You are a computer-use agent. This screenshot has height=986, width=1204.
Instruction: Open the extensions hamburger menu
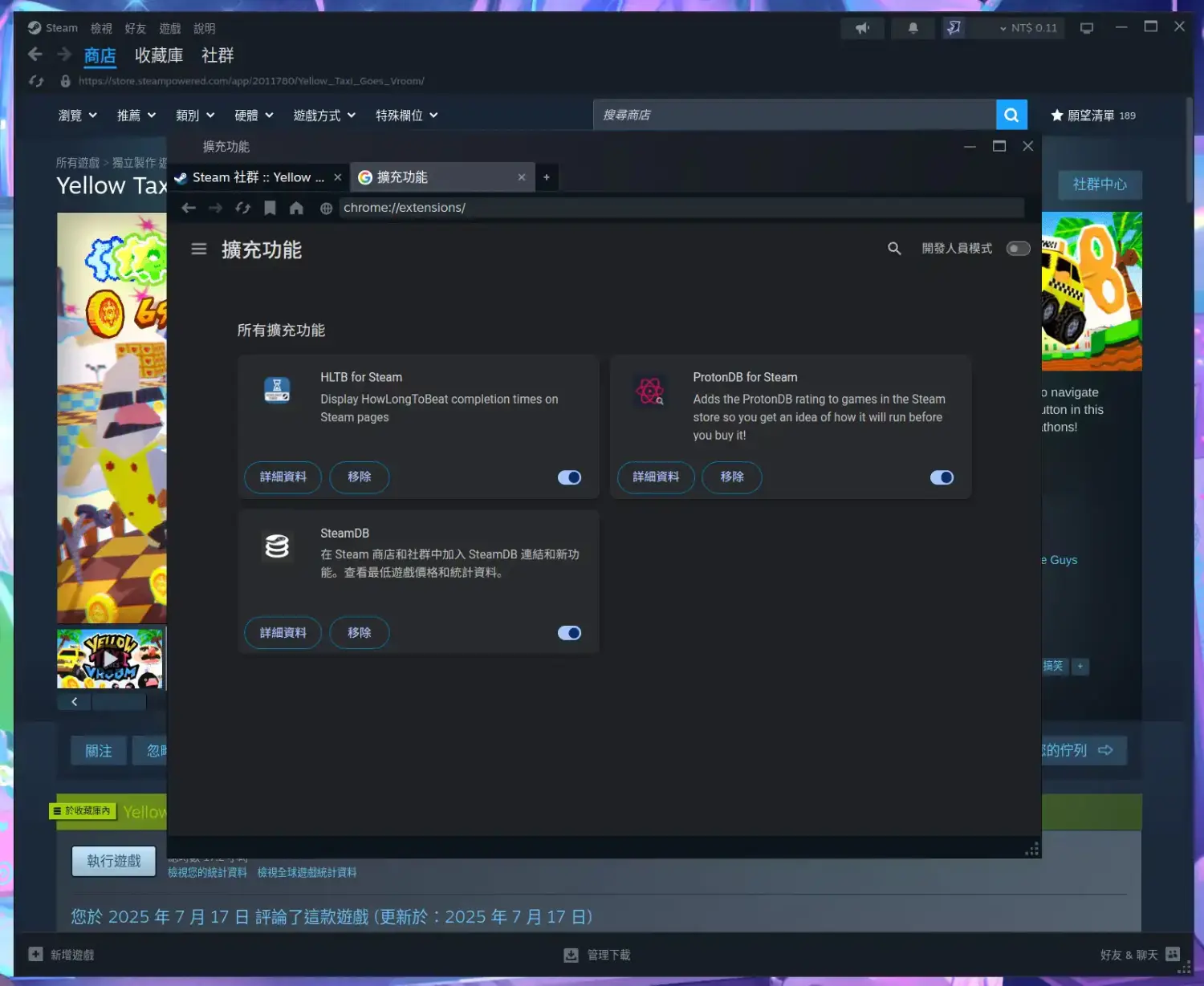199,250
